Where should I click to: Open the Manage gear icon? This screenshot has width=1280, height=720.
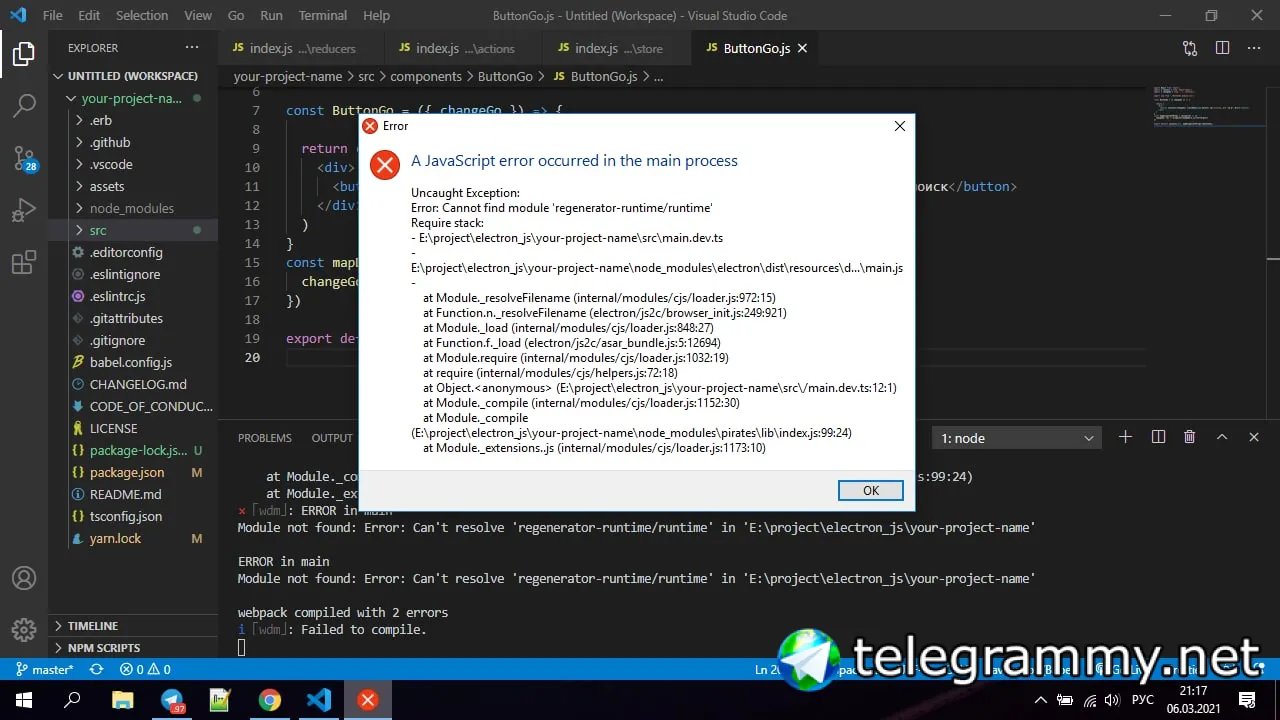[24, 630]
